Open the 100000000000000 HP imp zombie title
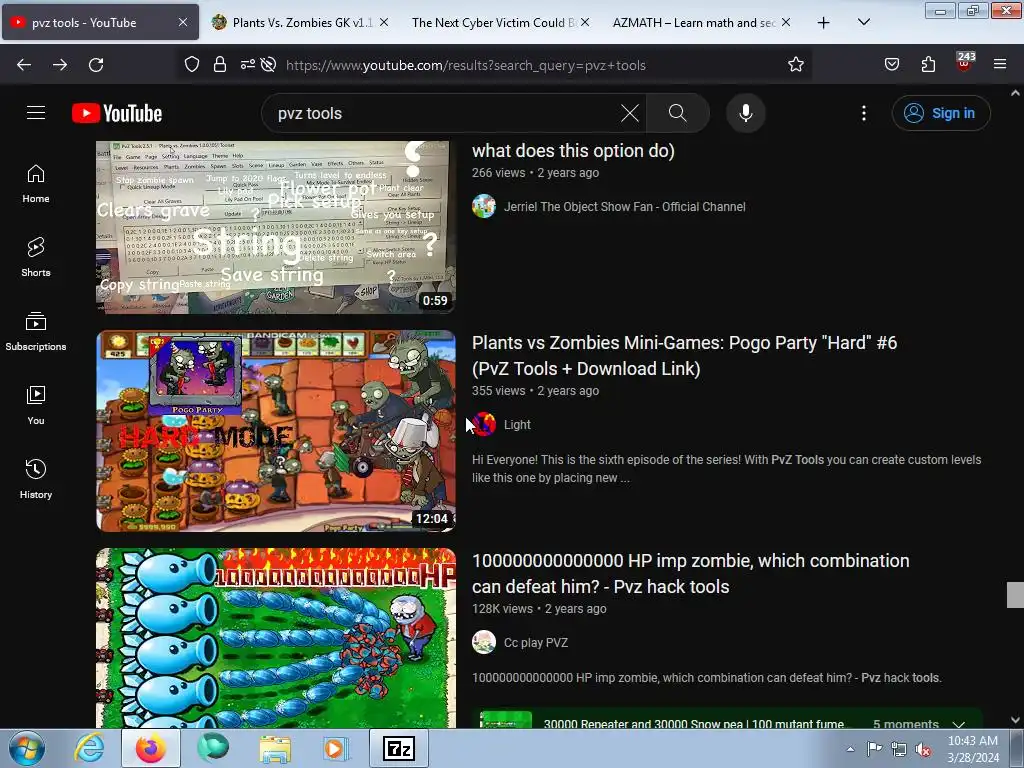This screenshot has width=1024, height=768. 690,573
